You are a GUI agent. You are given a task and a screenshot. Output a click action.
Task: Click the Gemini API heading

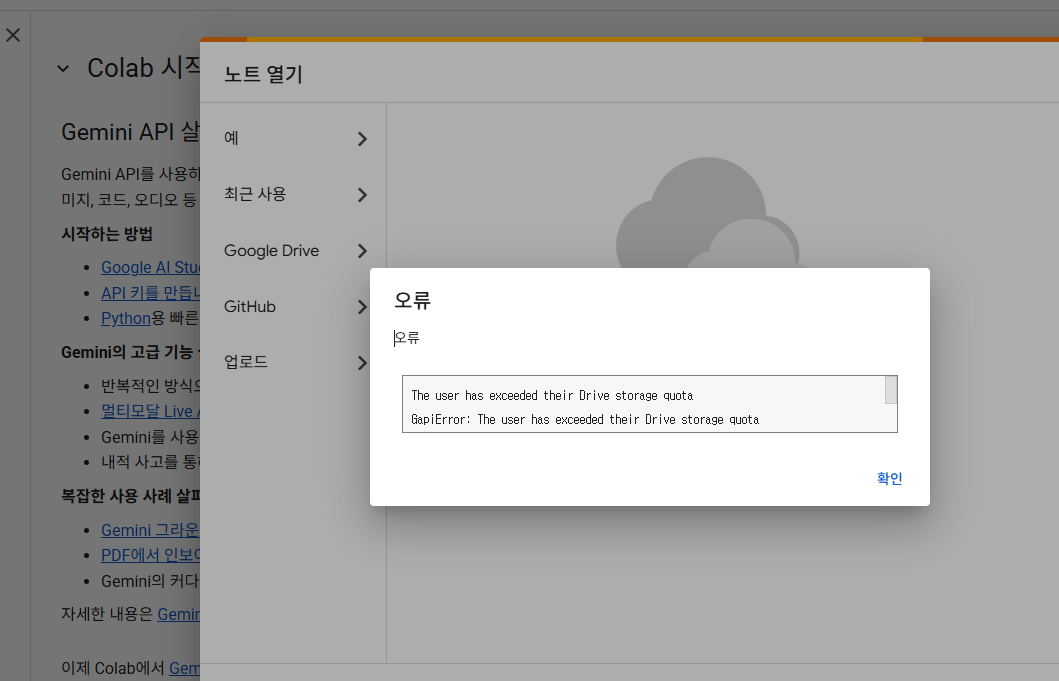130,132
